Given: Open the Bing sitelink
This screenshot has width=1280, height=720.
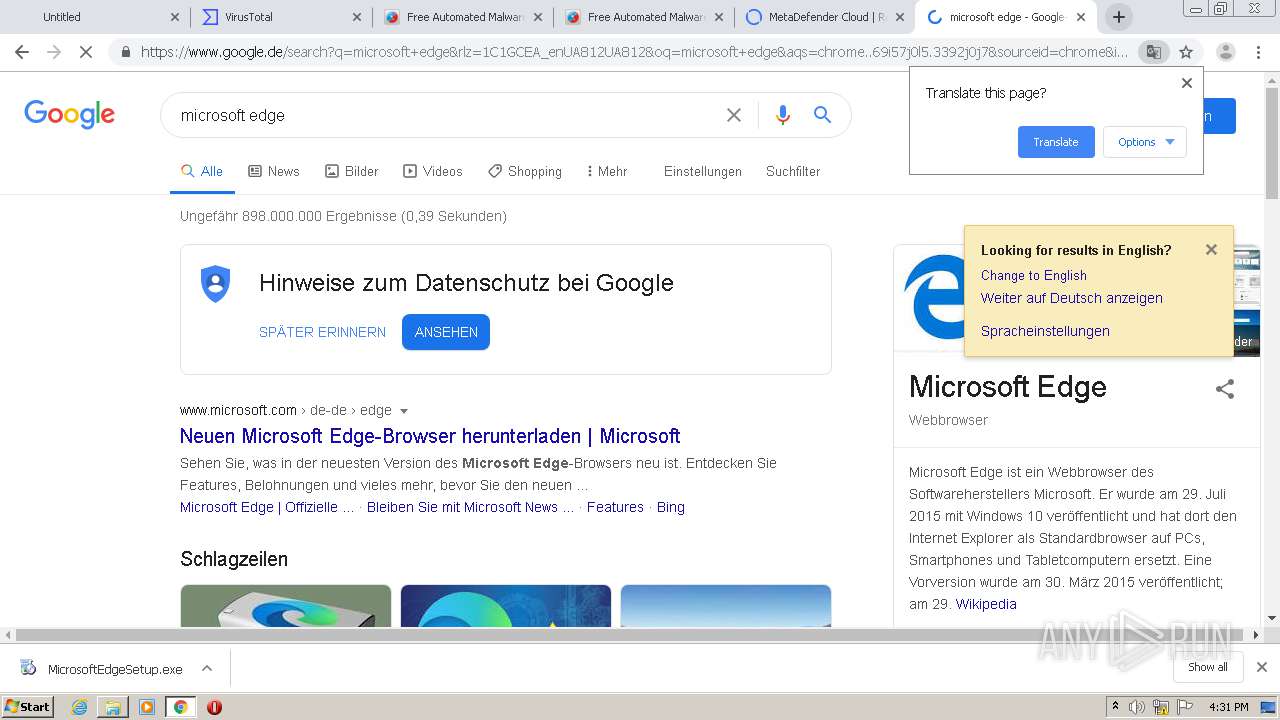Looking at the screenshot, I should [671, 507].
